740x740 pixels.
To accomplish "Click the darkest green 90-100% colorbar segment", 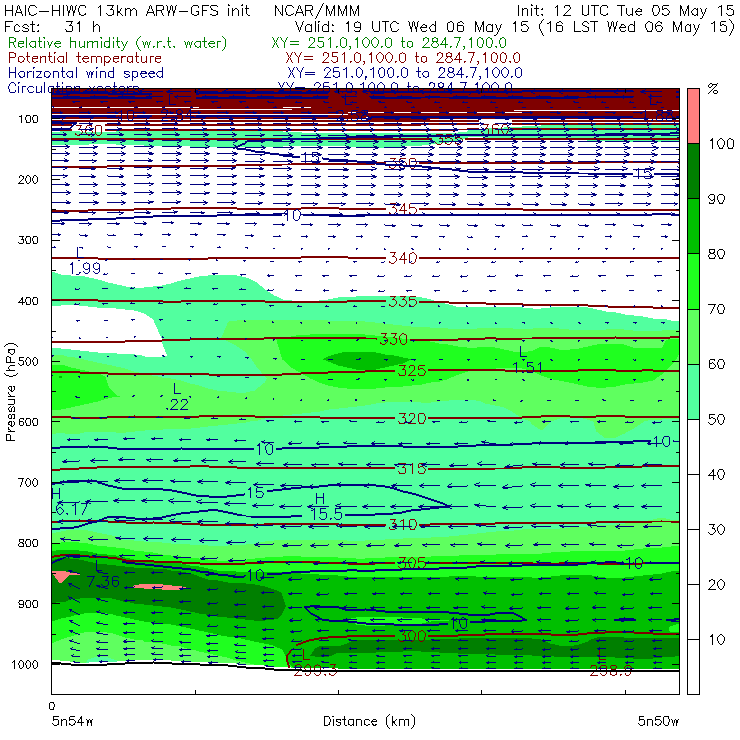I will pos(693,171).
